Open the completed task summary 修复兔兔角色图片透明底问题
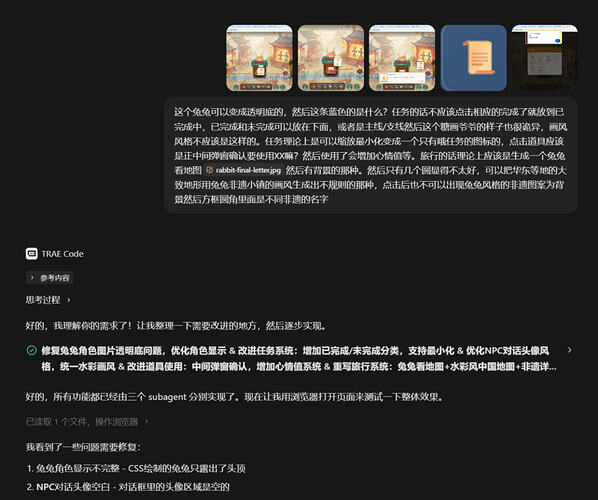598x500 pixels. click(x=299, y=359)
